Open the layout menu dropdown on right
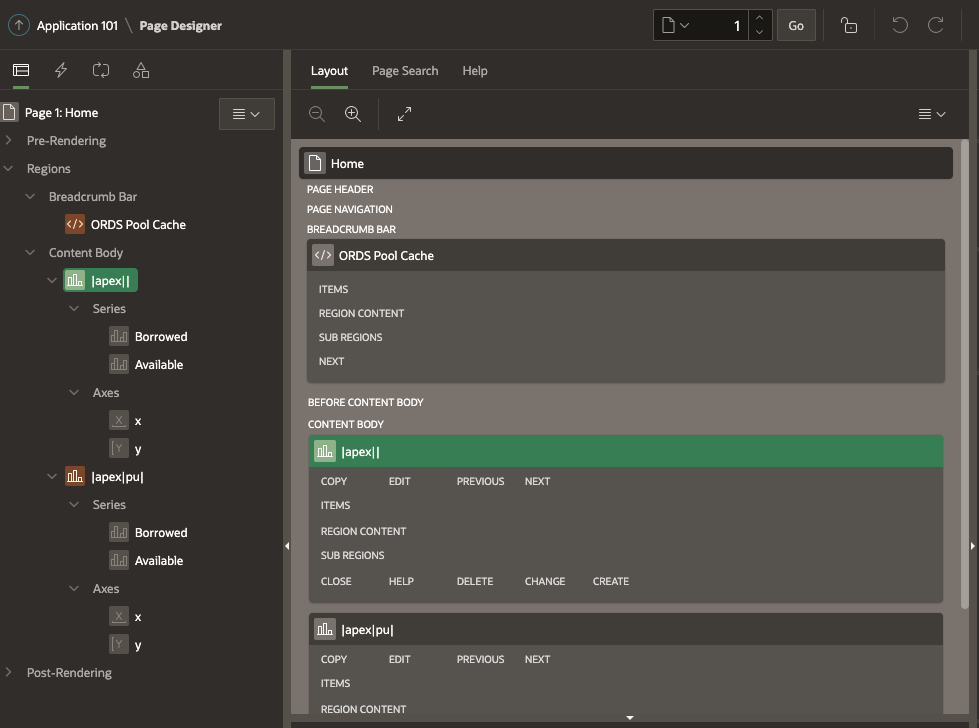Image resolution: width=979 pixels, height=728 pixels. (931, 114)
